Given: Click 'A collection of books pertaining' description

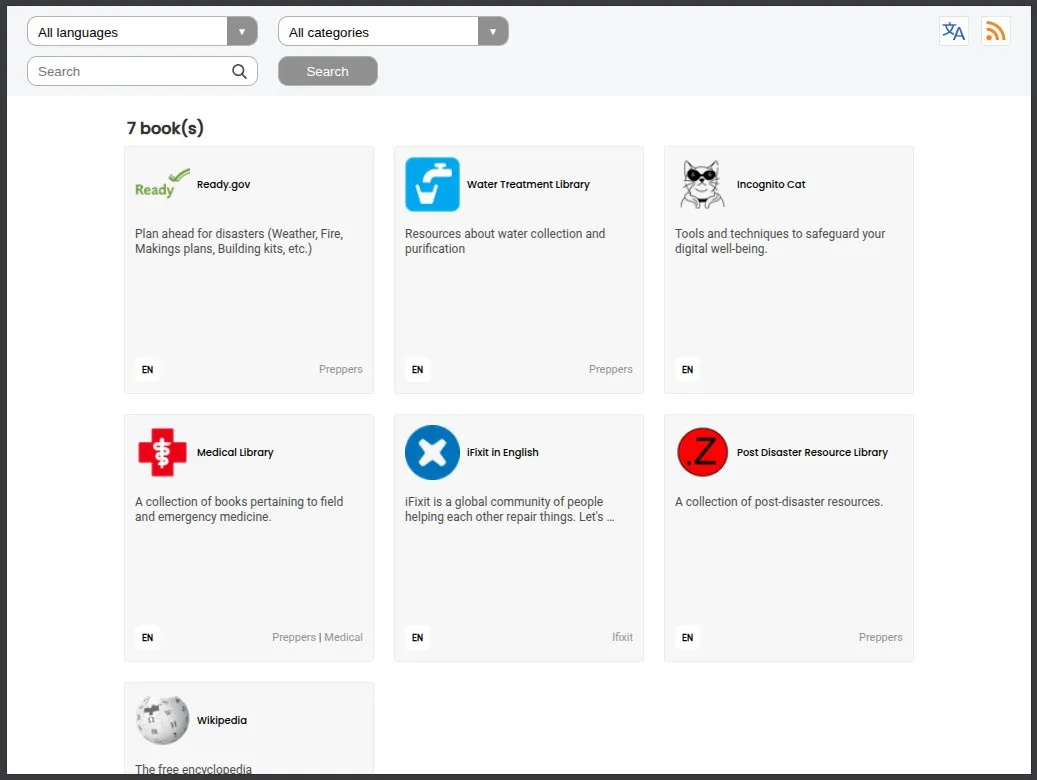Looking at the screenshot, I should pos(239,509).
